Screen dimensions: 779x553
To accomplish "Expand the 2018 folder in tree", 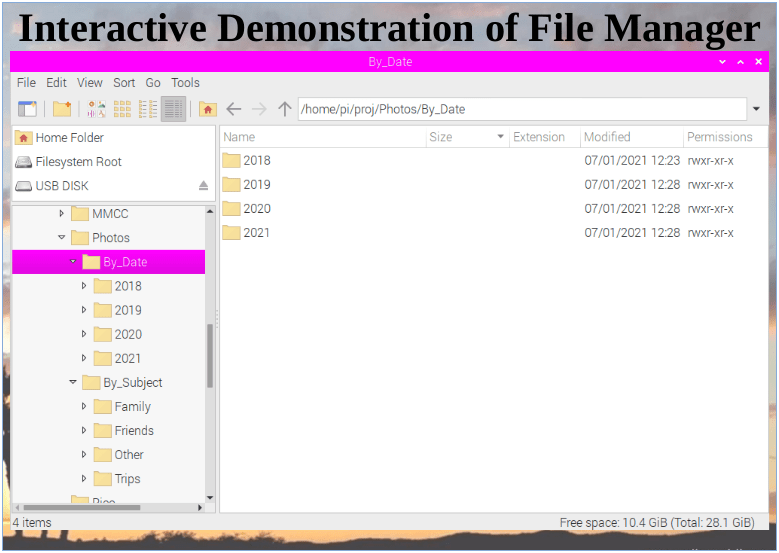I will point(84,286).
